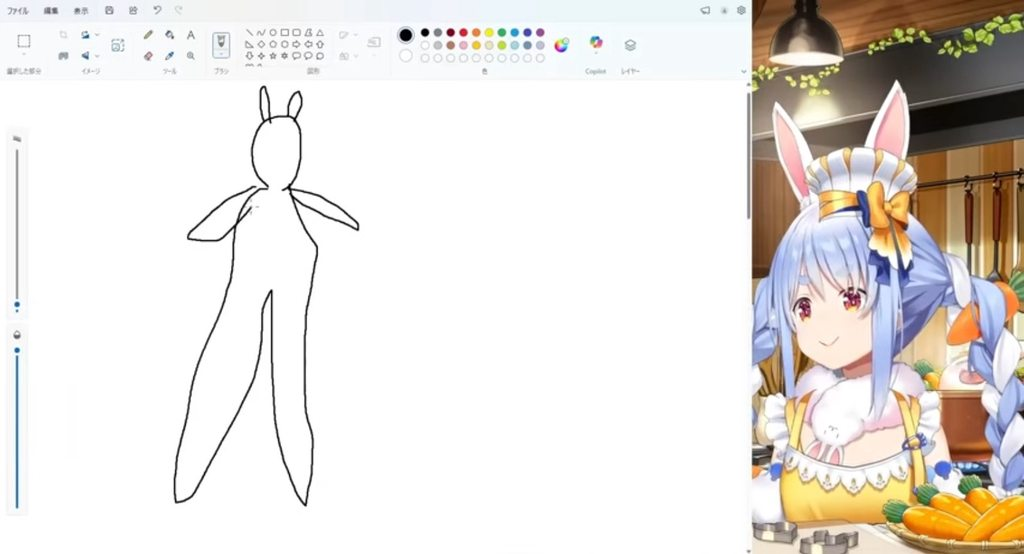Open the ファイル menu
The height and width of the screenshot is (554, 1024).
point(18,11)
